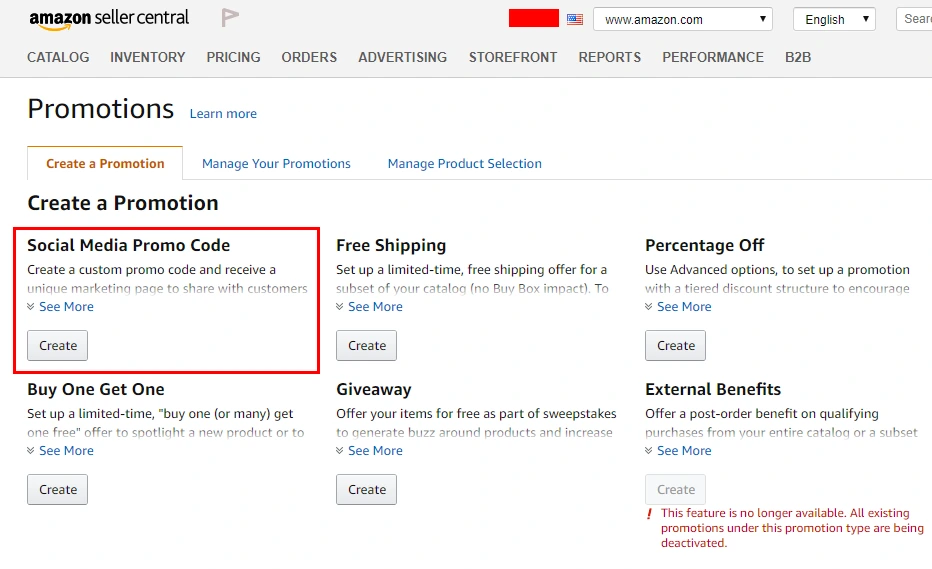Switch to the Manage Product Selection tab
The width and height of the screenshot is (932, 569).
coord(465,164)
